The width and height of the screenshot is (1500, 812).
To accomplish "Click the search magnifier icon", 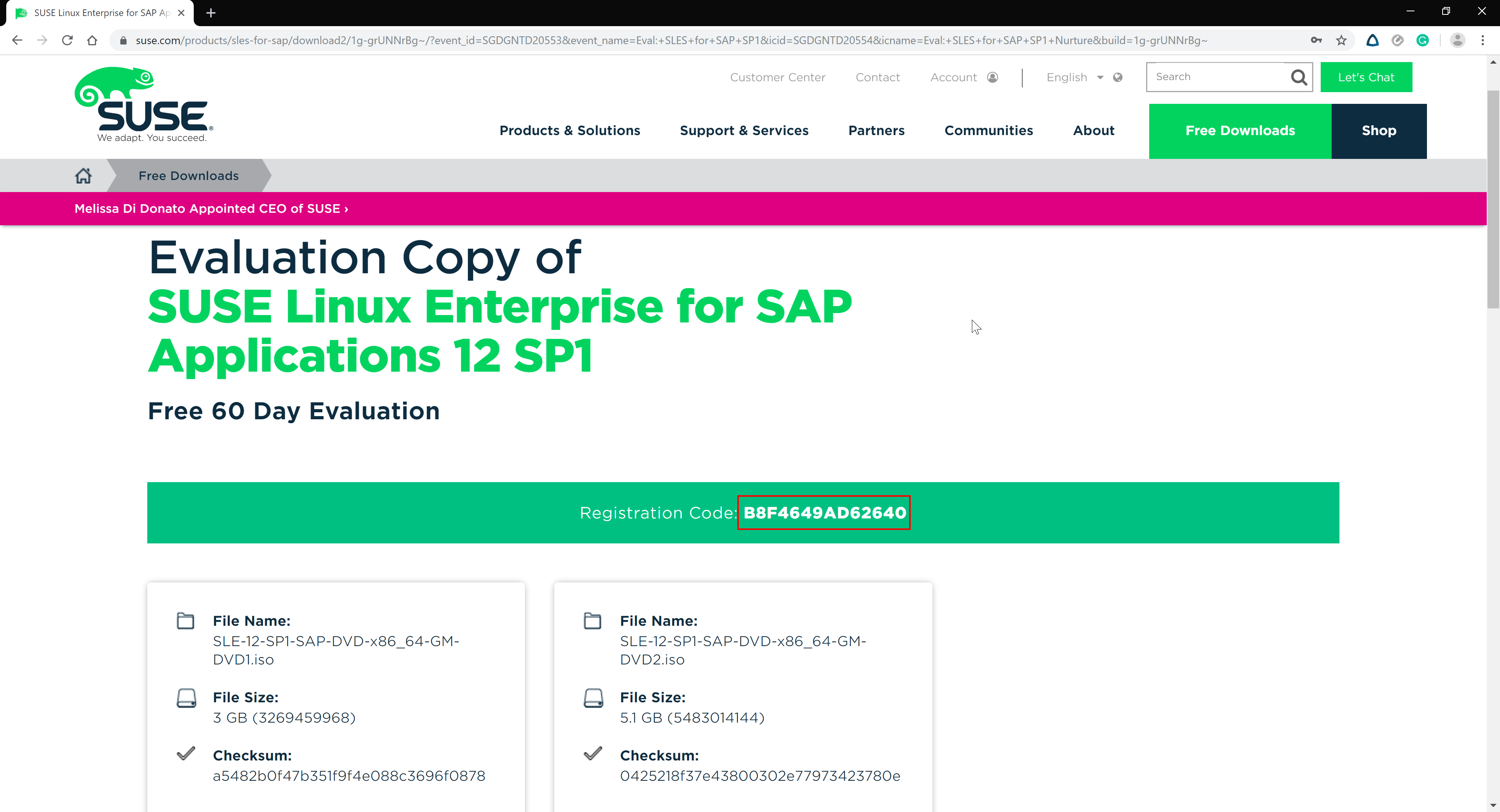I will coord(1298,77).
